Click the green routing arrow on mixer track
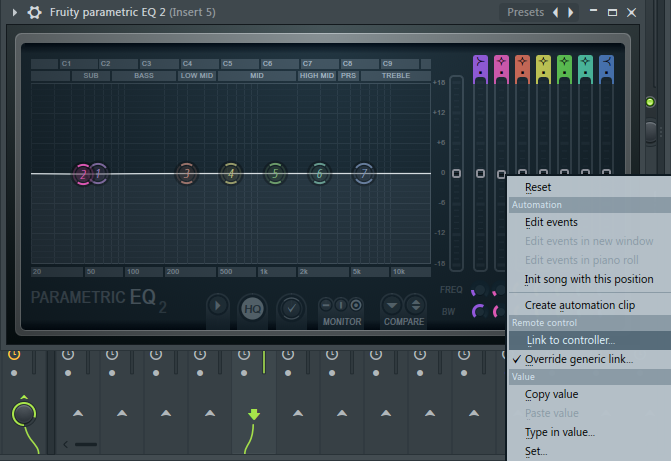 pyautogui.click(x=254, y=414)
